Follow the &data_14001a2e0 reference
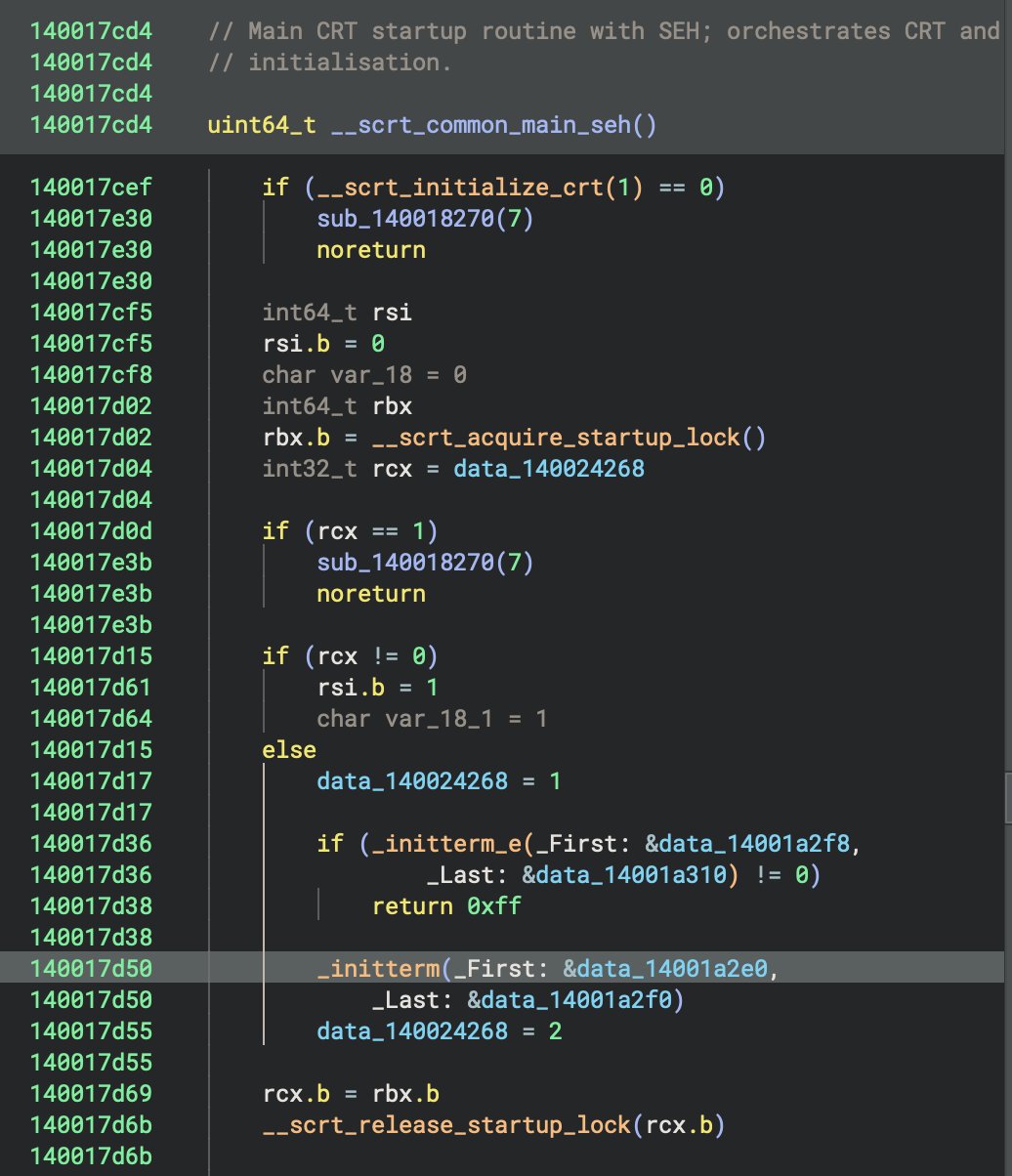 point(670,968)
